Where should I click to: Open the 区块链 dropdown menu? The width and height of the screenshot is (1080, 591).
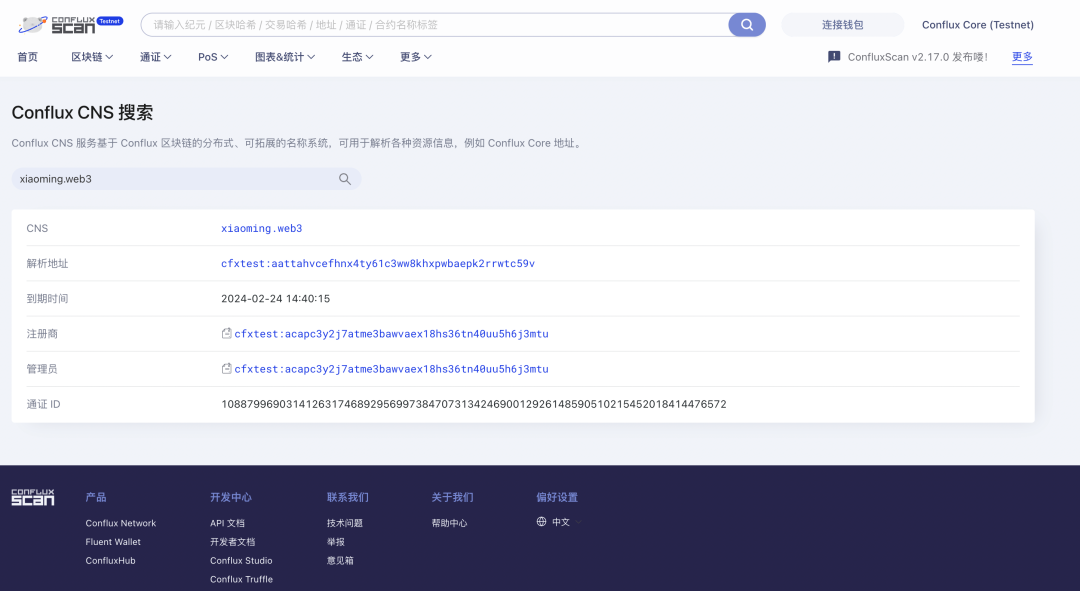pyautogui.click(x=92, y=57)
